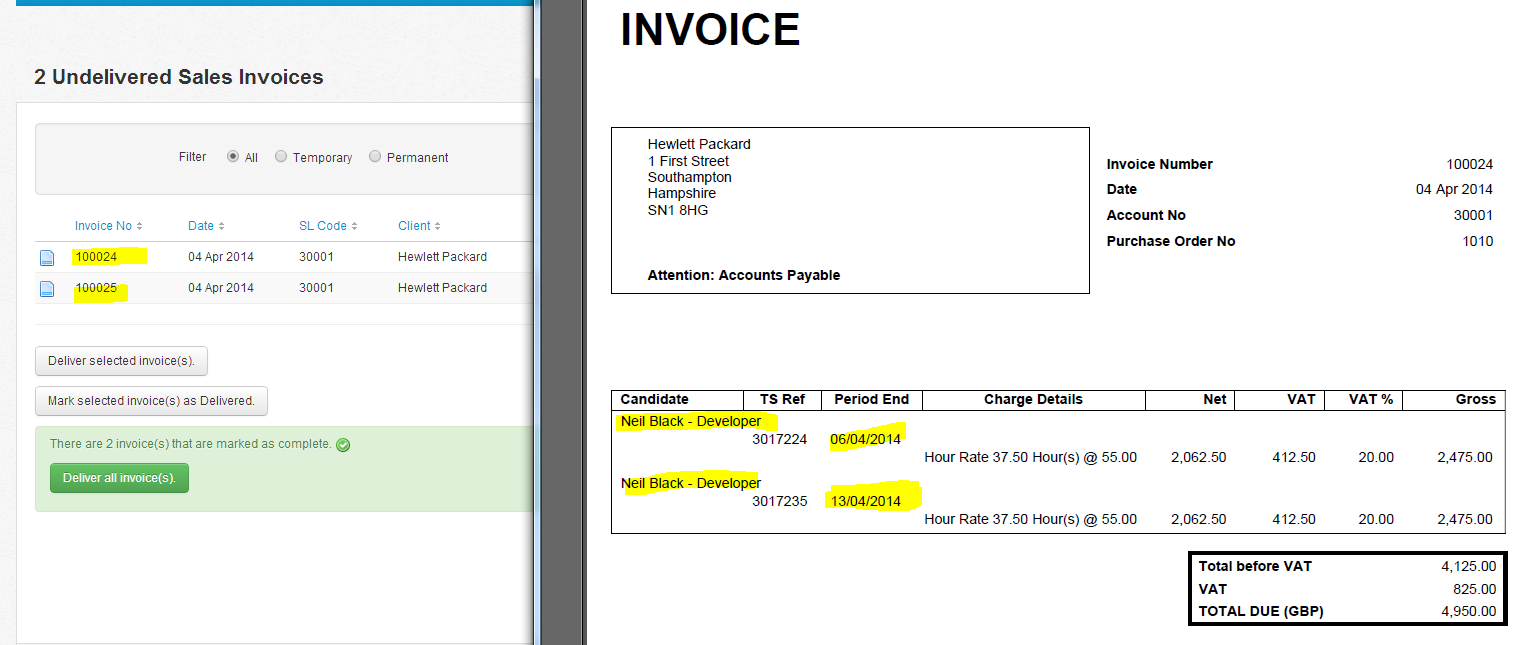
Task: Click date 04 Apr 2014 in 100024 row
Action: 221,257
